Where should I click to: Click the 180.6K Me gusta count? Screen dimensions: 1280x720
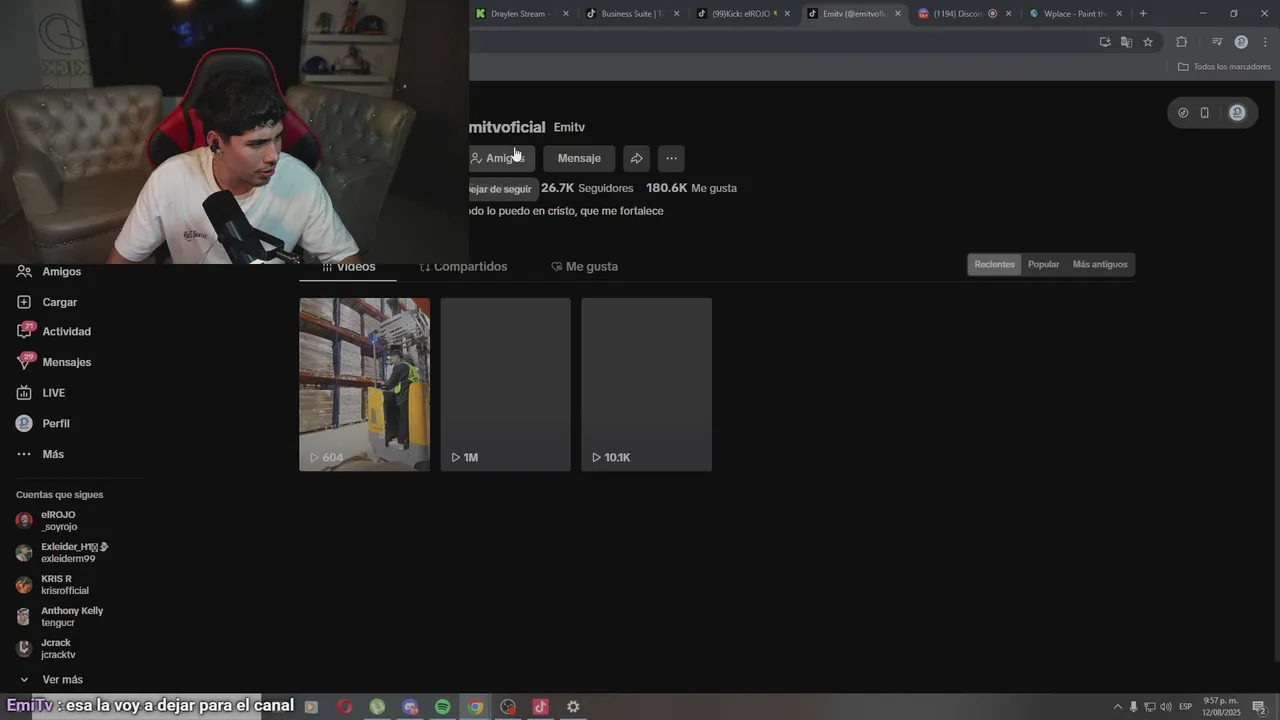click(691, 188)
